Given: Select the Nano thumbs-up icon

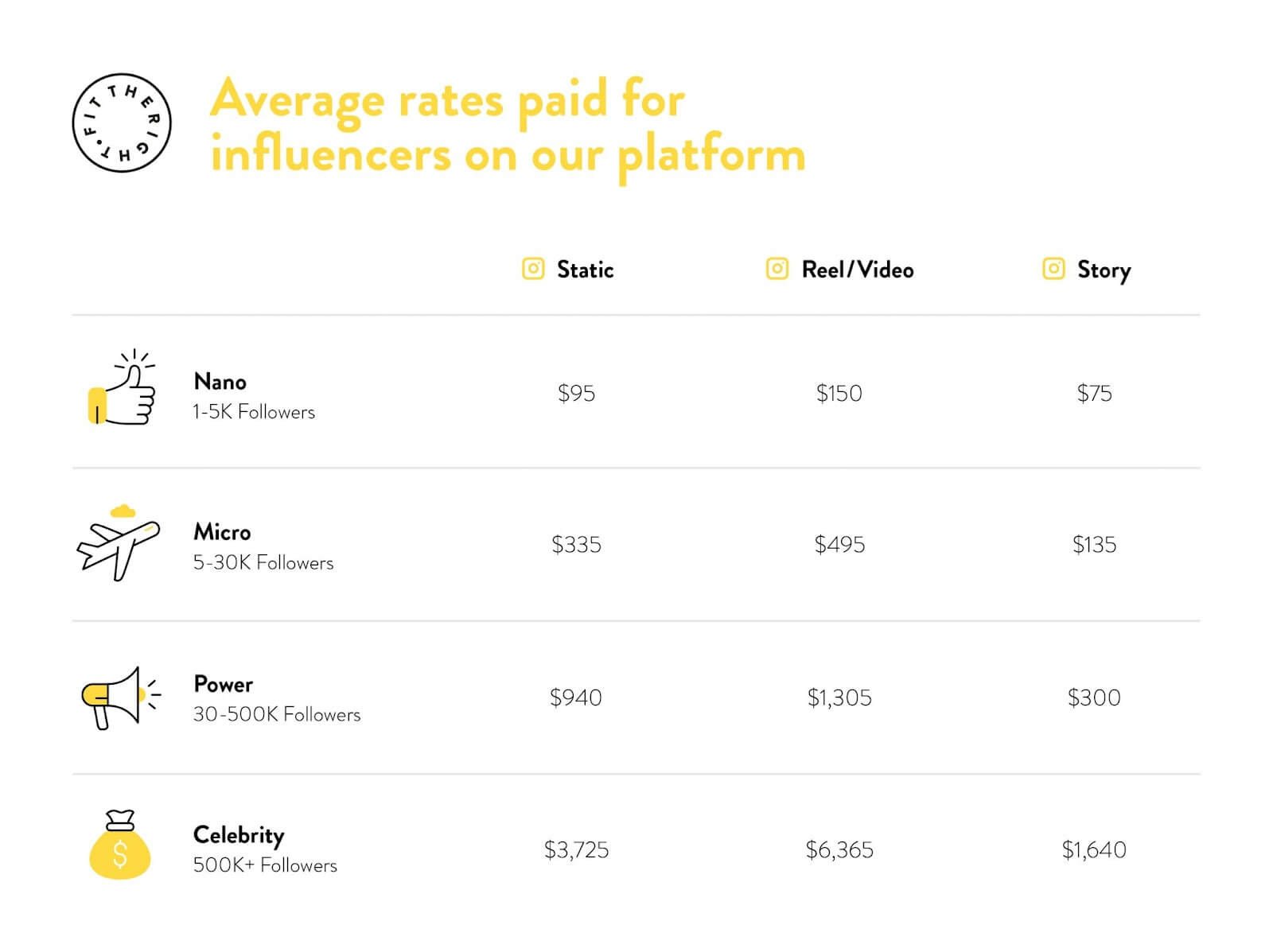Looking at the screenshot, I should tap(122, 387).
